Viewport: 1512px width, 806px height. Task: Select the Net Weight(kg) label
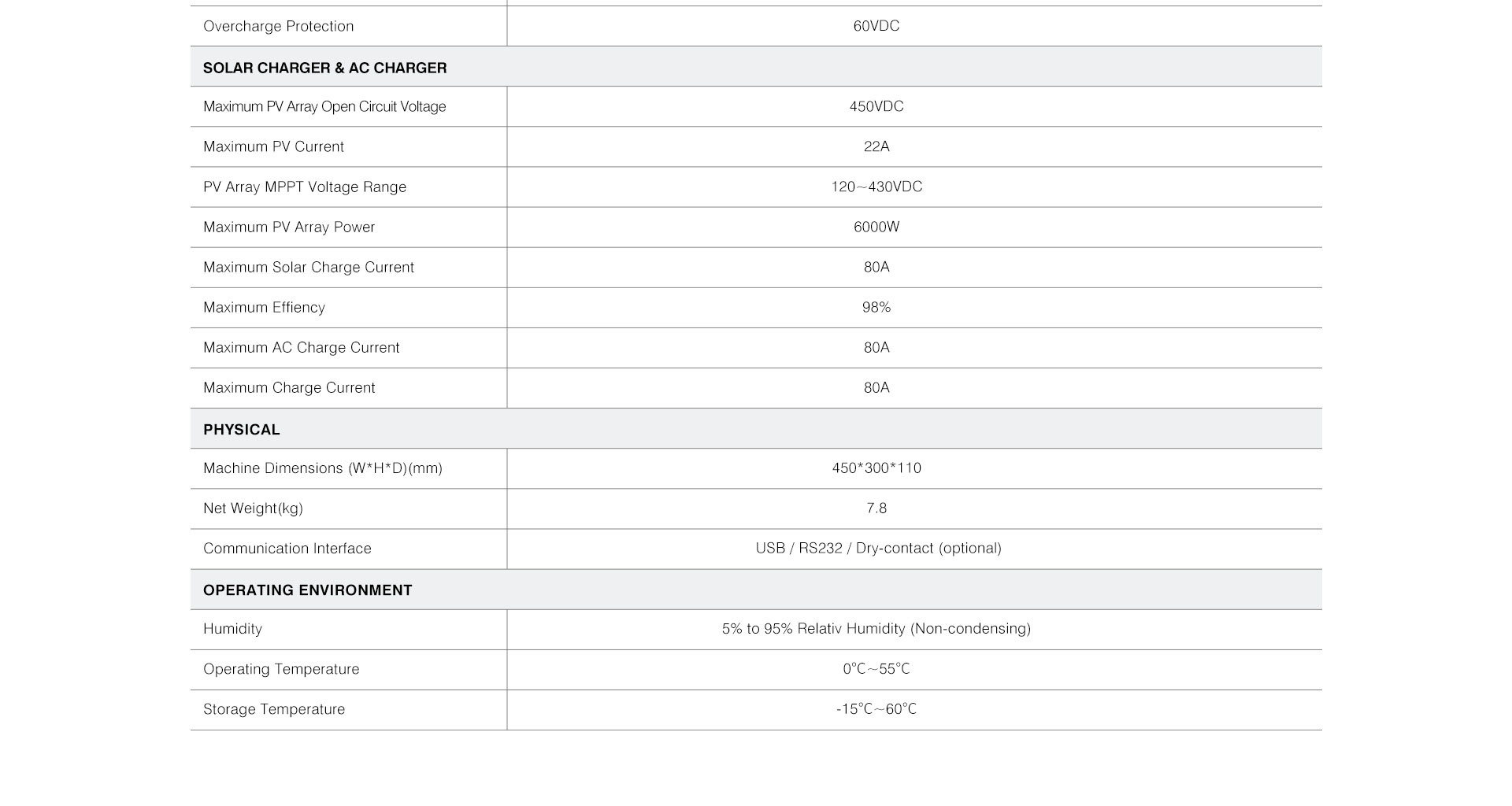point(253,508)
